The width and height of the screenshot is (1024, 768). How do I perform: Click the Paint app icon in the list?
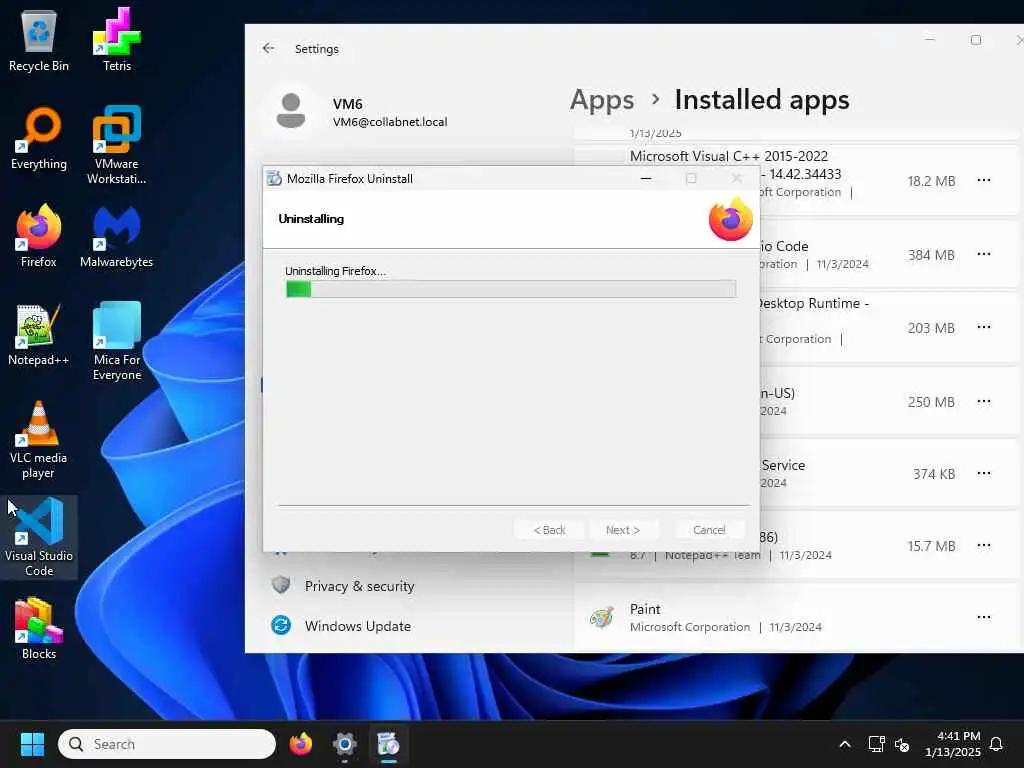601,617
